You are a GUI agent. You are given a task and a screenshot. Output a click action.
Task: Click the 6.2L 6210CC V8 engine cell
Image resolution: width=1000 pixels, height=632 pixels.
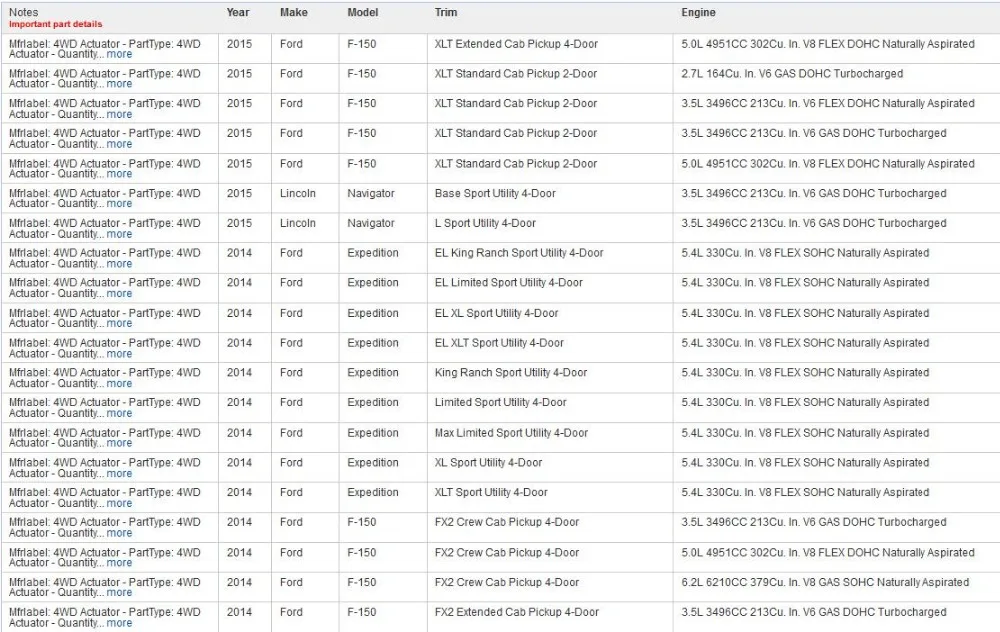click(x=825, y=582)
